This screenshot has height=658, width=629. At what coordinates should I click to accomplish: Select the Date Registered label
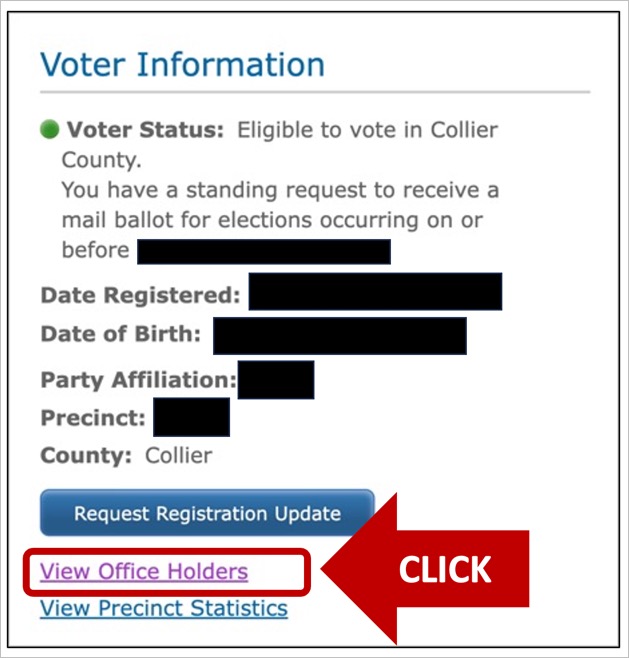tap(140, 295)
